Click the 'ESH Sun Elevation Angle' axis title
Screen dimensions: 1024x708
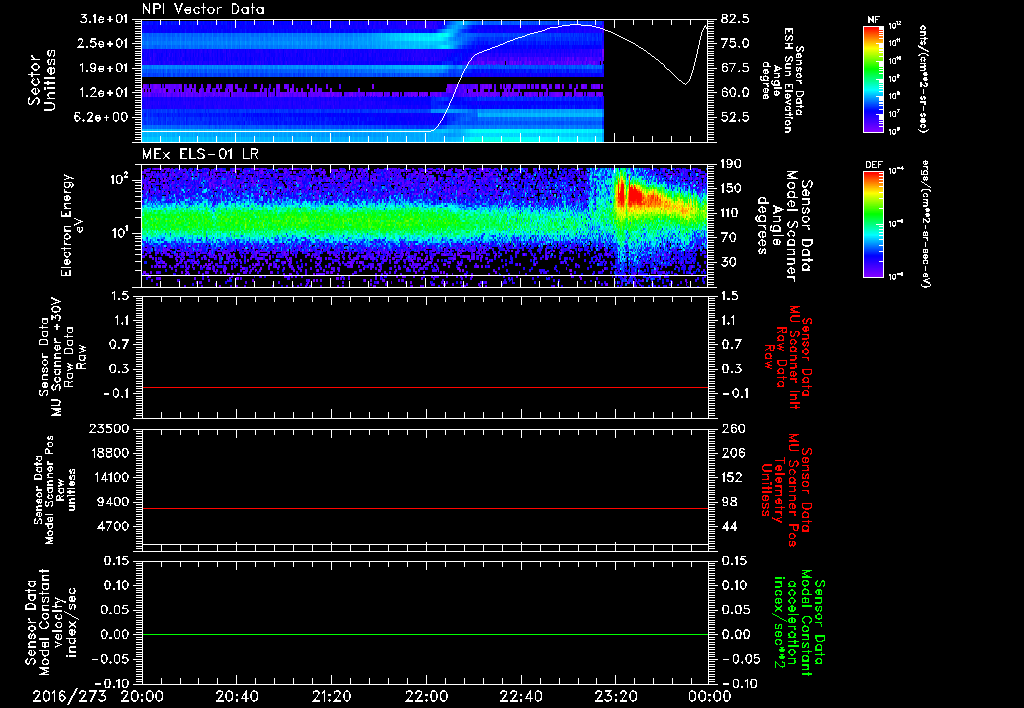tap(783, 80)
